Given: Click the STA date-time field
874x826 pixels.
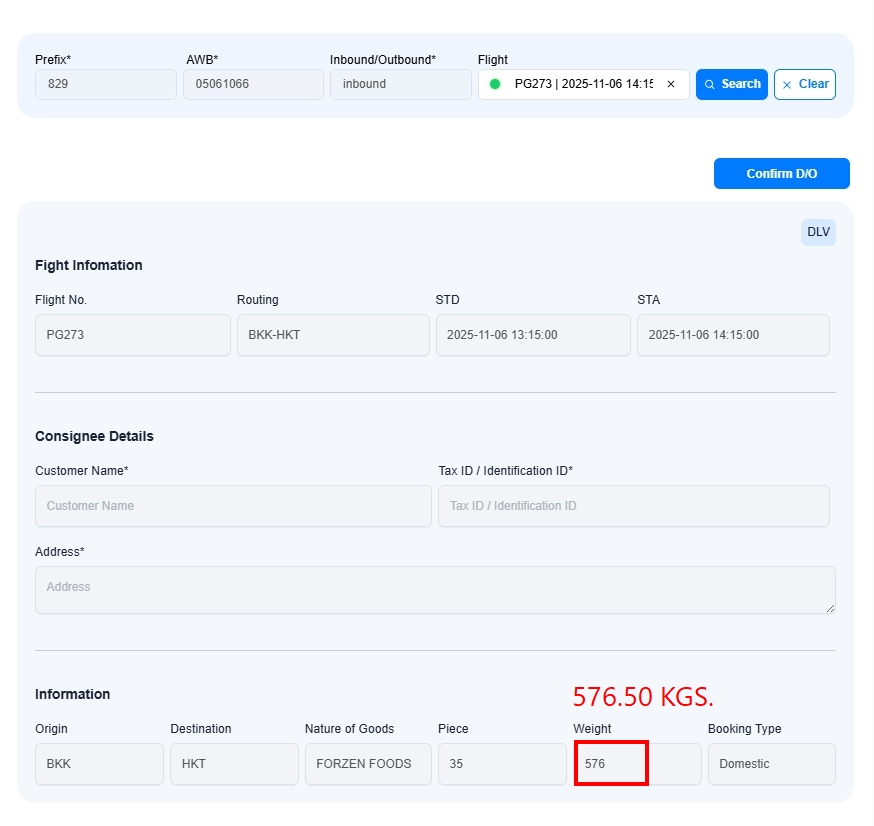Looking at the screenshot, I should coord(733,335).
